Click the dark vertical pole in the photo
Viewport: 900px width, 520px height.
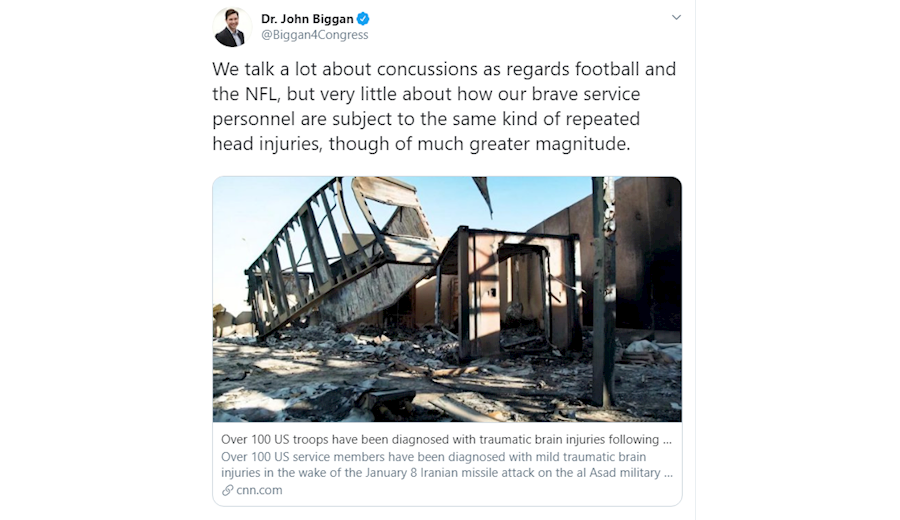tap(603, 290)
